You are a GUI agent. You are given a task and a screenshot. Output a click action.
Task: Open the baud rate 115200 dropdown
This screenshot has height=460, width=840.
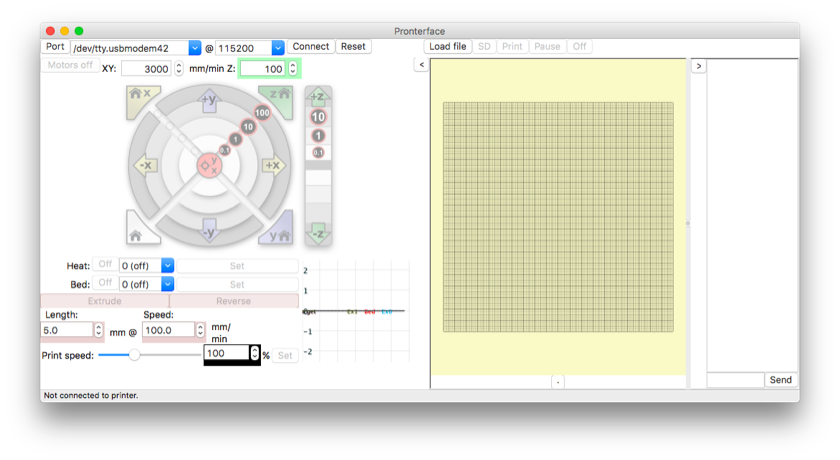click(x=278, y=48)
